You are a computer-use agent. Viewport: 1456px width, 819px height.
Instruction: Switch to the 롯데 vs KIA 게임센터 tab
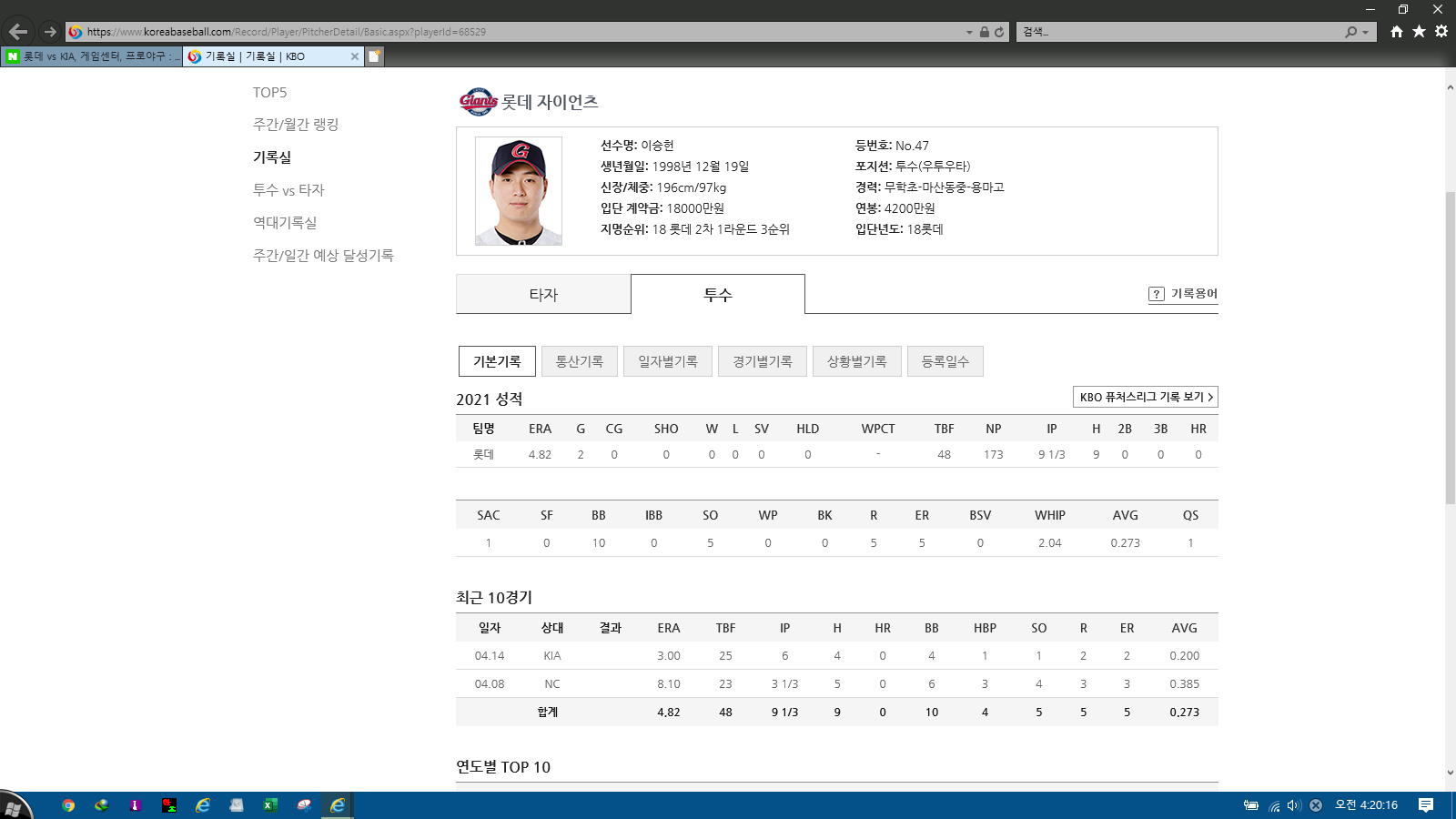coord(92,56)
